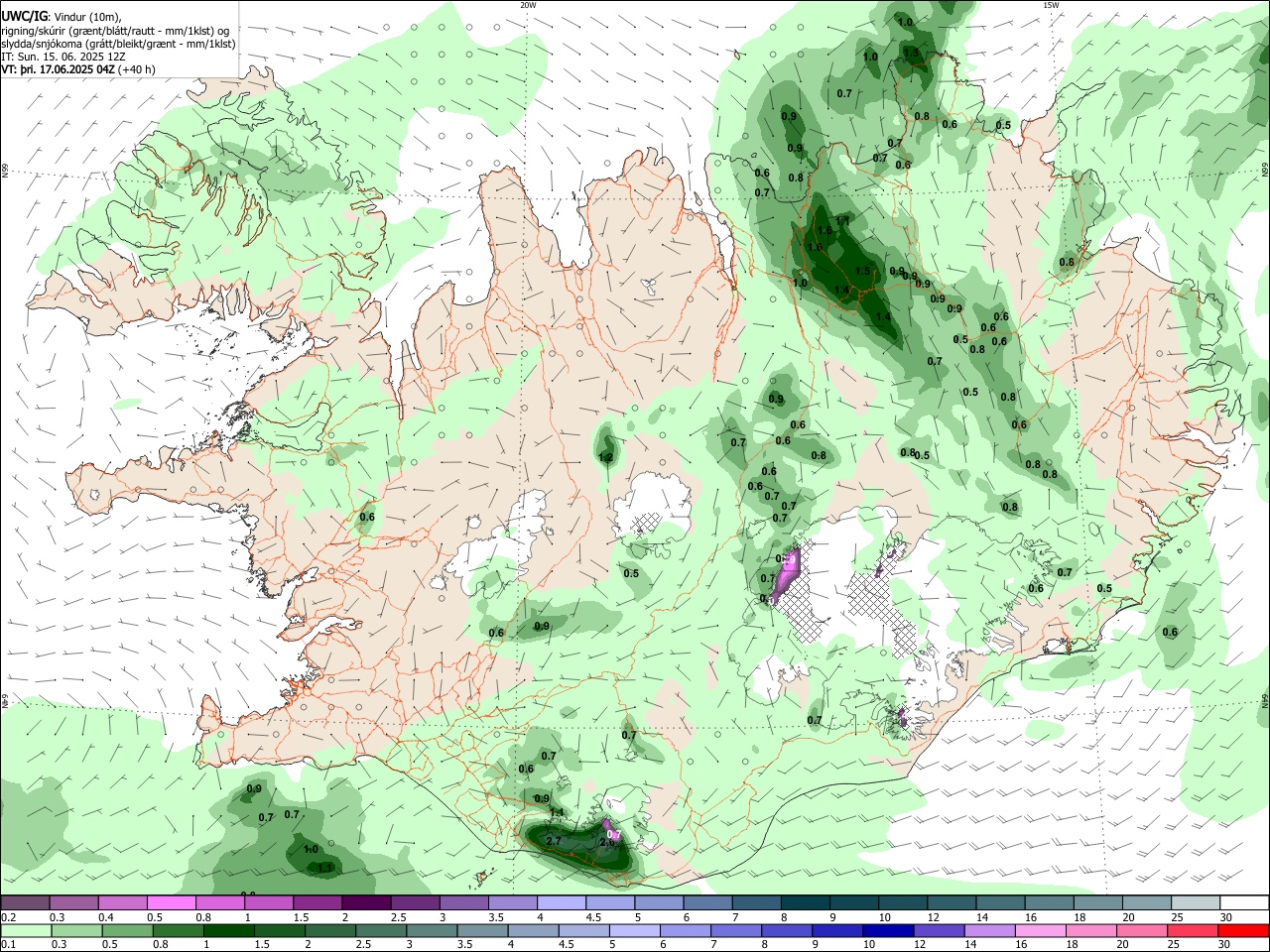Click the 'VT: þri. 17.06.2025 04Z (+40 h)' line

coord(78,69)
